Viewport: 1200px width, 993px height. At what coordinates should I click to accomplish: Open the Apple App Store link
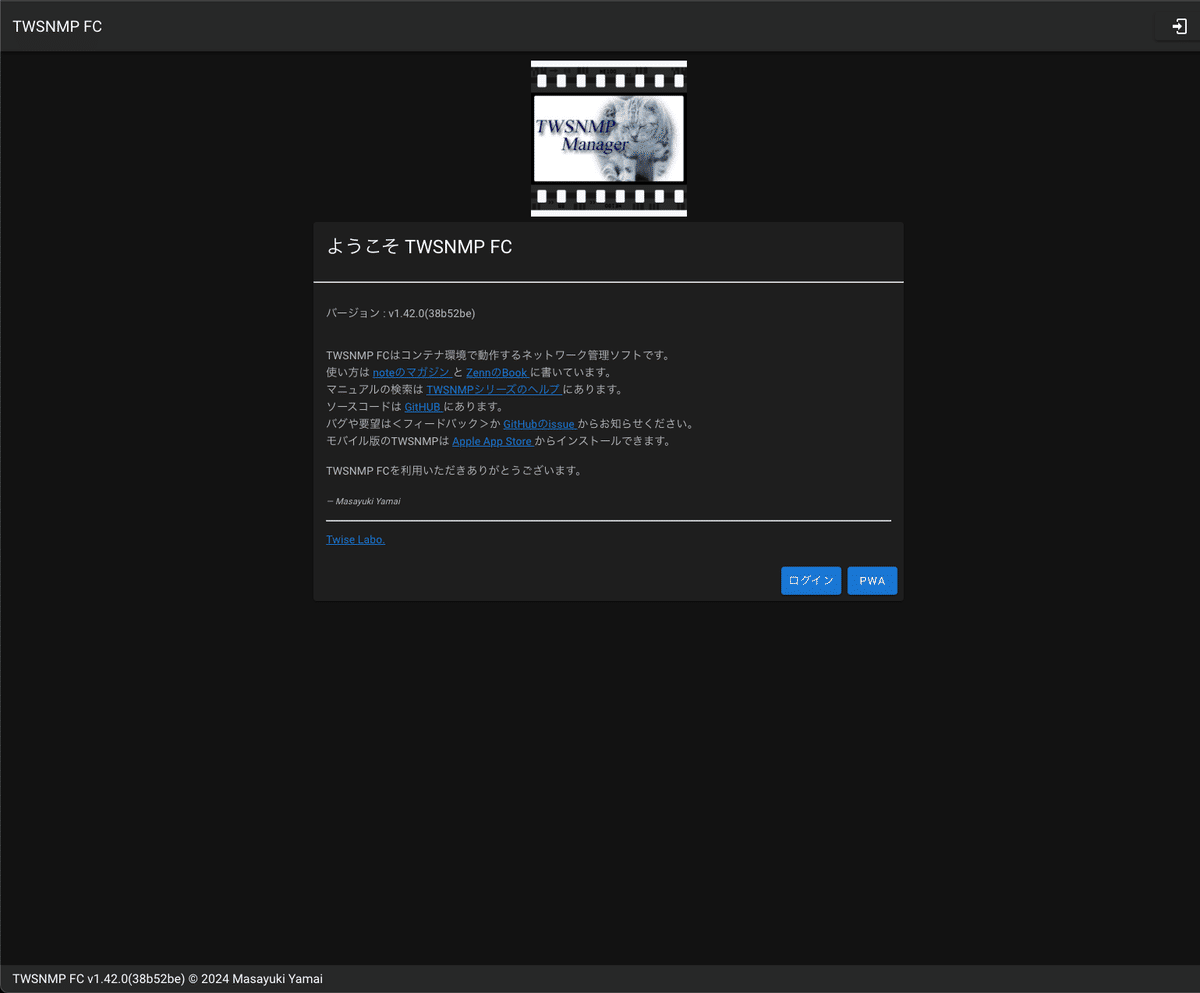pyautogui.click(x=493, y=441)
